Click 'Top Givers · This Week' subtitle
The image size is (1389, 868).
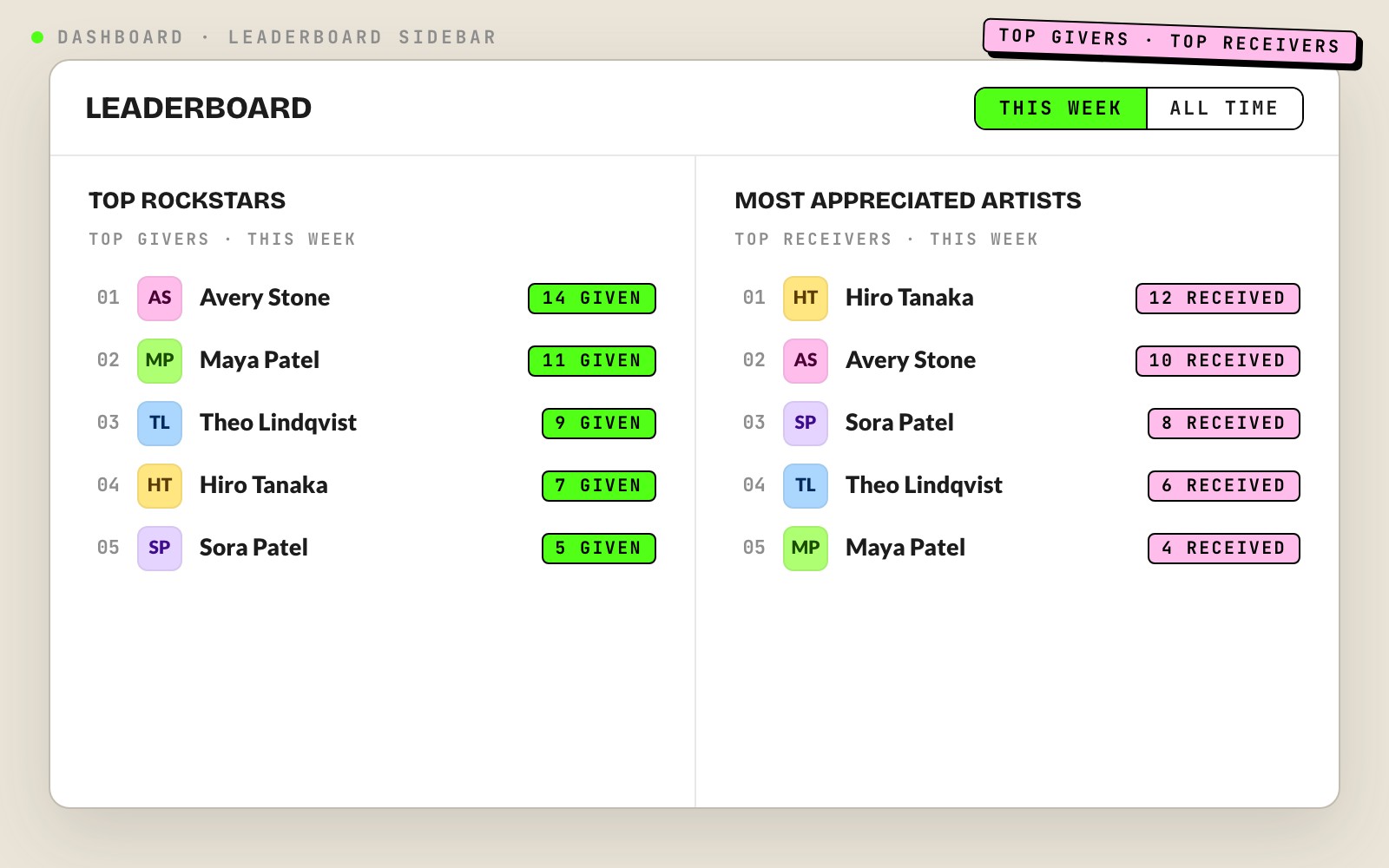[x=222, y=240]
